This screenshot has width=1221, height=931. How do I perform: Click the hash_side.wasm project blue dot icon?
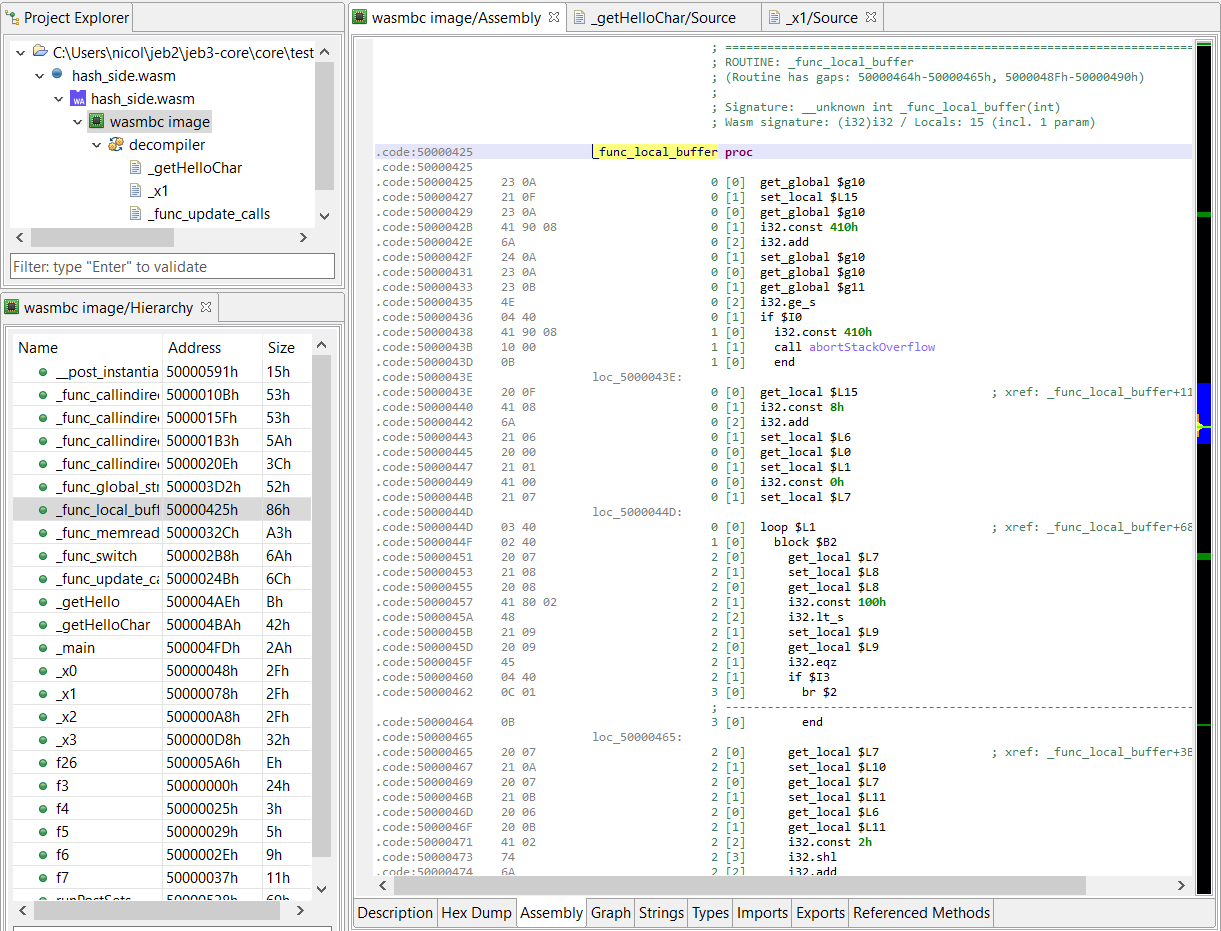pyautogui.click(x=58, y=75)
